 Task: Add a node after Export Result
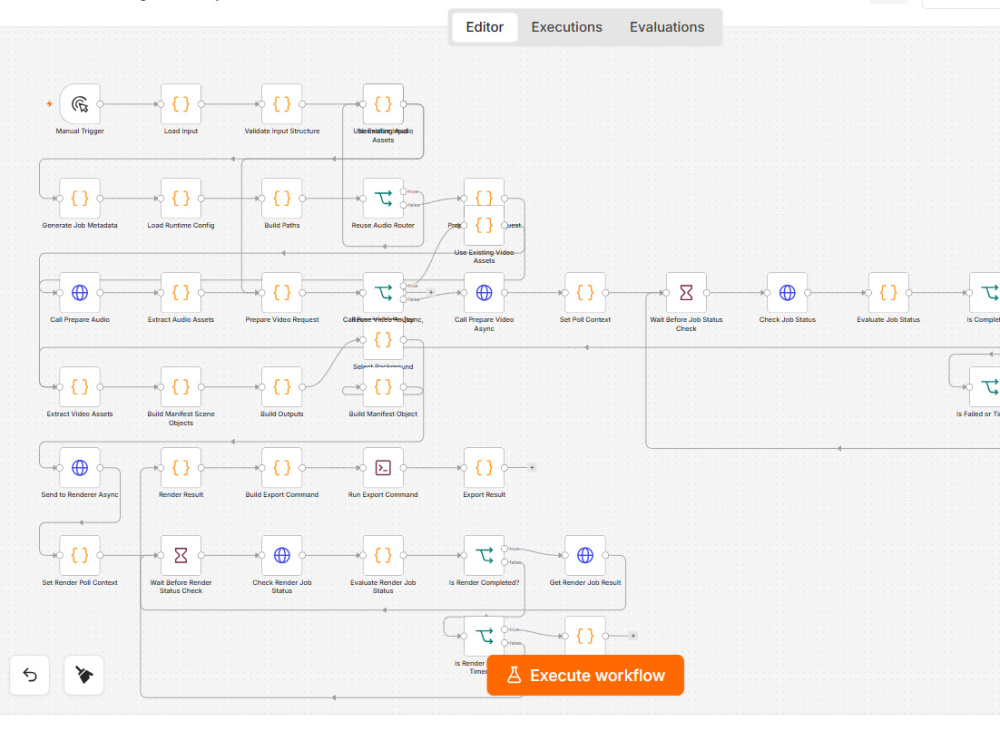(x=532, y=467)
